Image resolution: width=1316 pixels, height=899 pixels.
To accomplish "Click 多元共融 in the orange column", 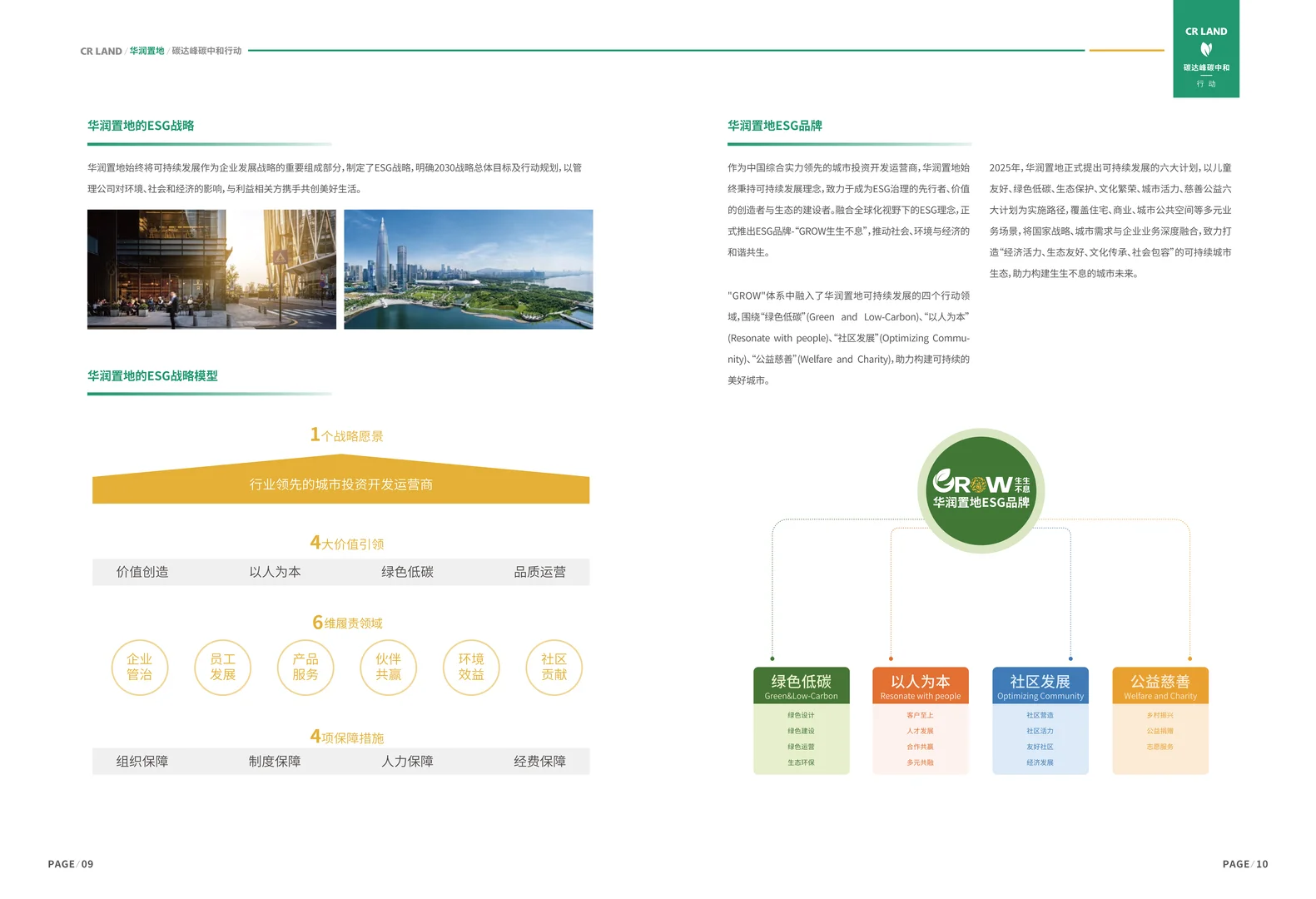I will [x=920, y=762].
